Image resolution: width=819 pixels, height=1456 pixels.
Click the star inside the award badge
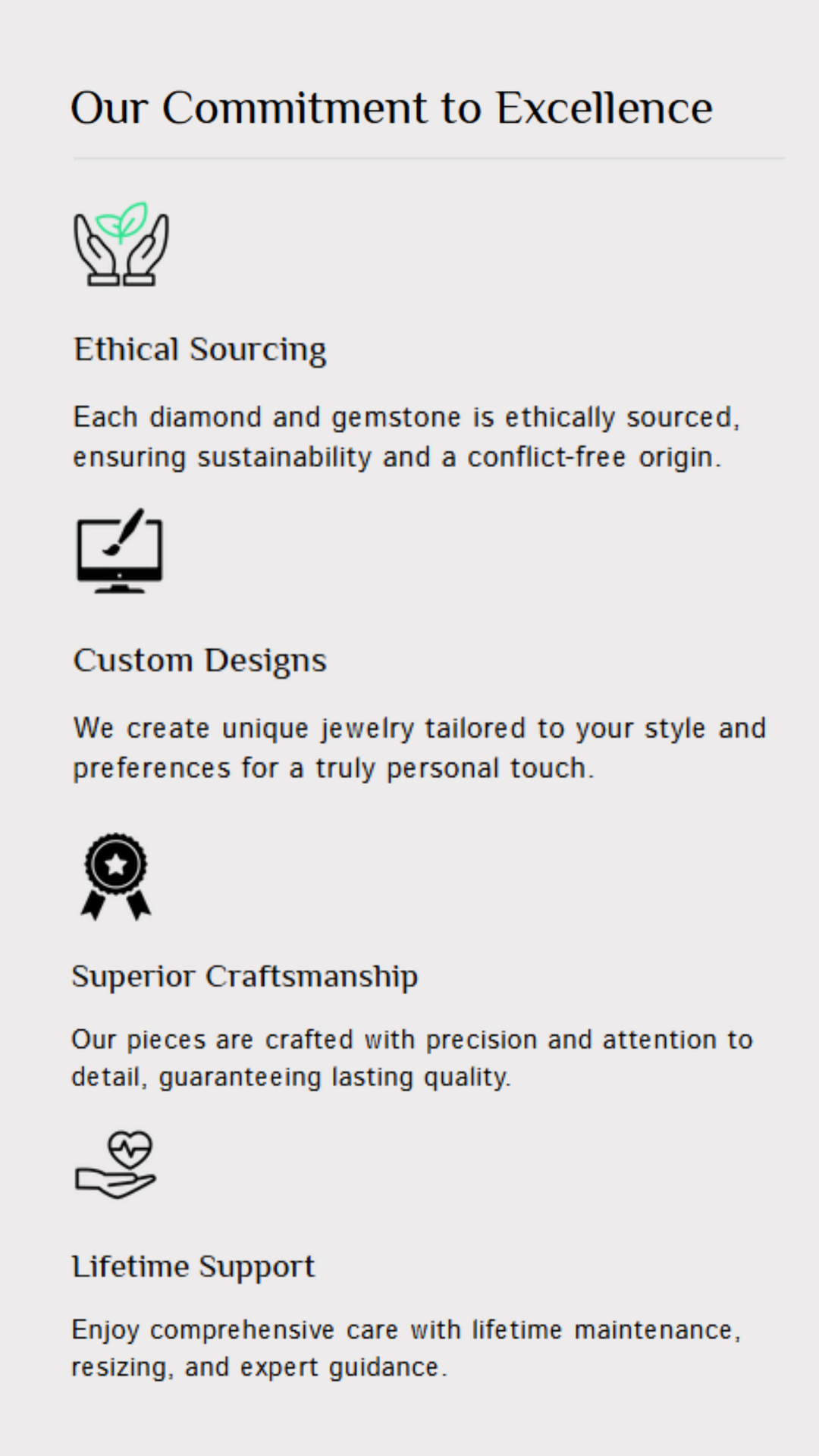point(116,864)
